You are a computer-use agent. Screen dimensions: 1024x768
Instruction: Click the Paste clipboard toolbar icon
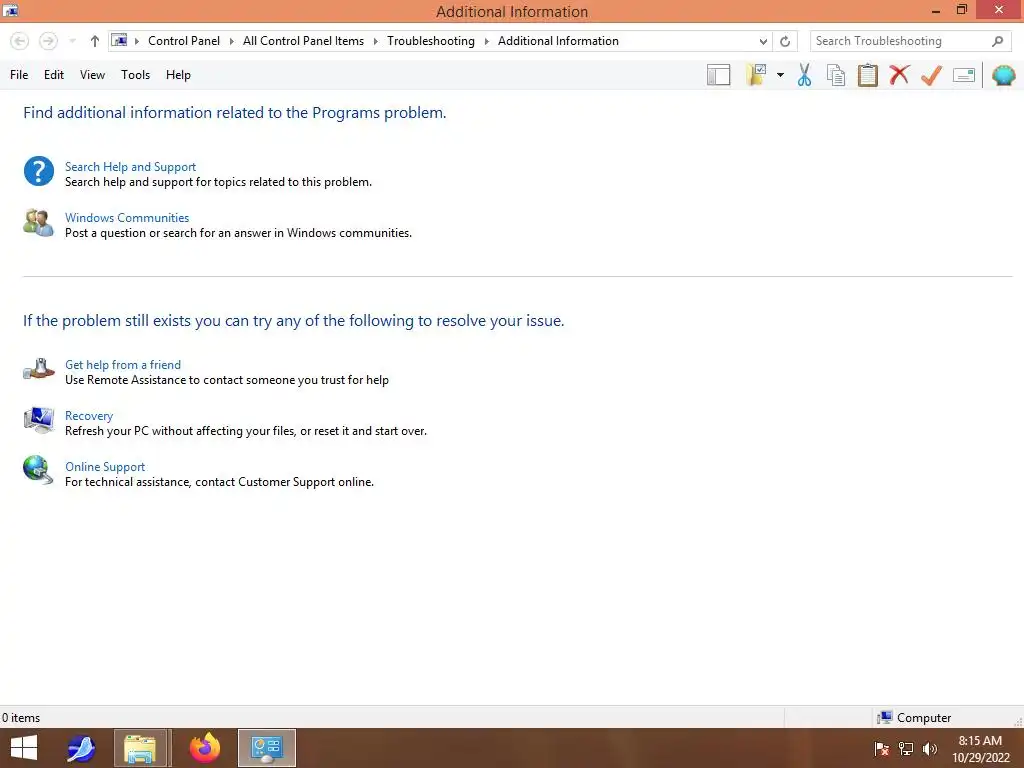tap(867, 75)
